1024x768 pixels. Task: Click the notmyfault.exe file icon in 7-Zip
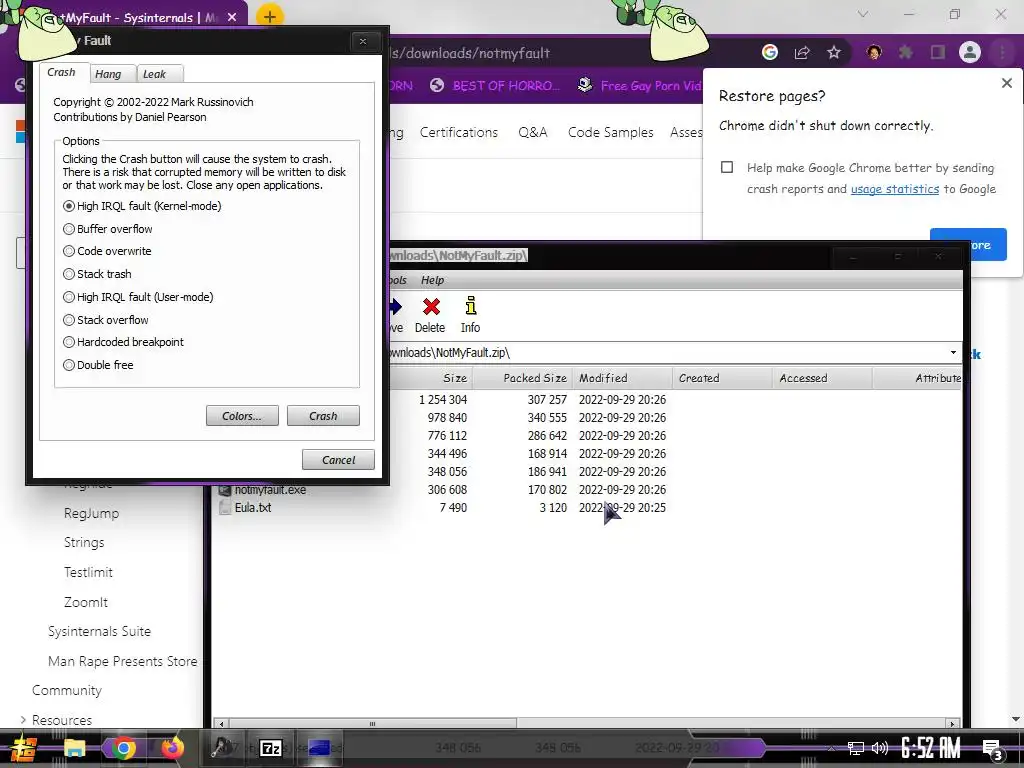[225, 490]
